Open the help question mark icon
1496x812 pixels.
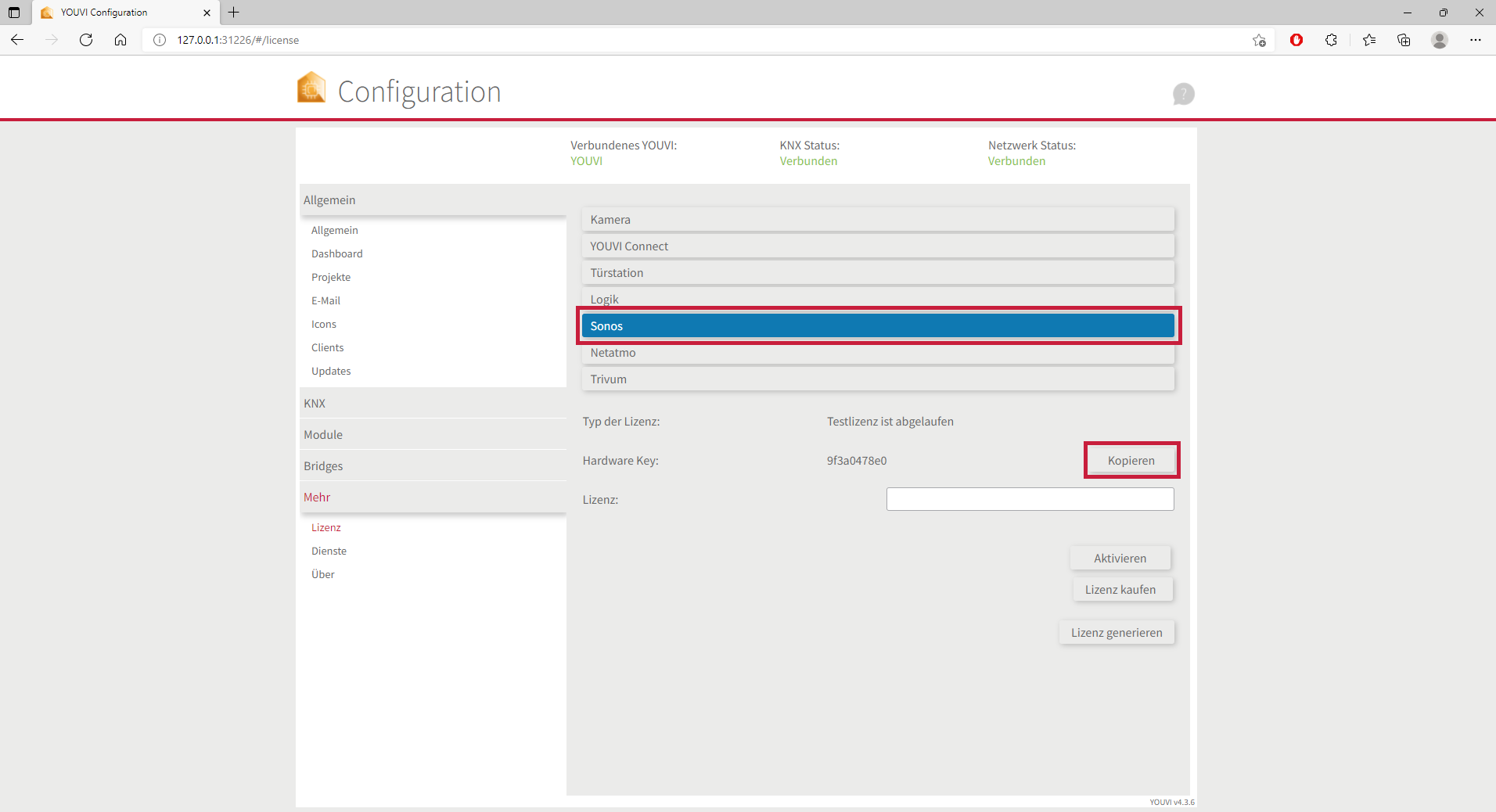[x=1183, y=94]
